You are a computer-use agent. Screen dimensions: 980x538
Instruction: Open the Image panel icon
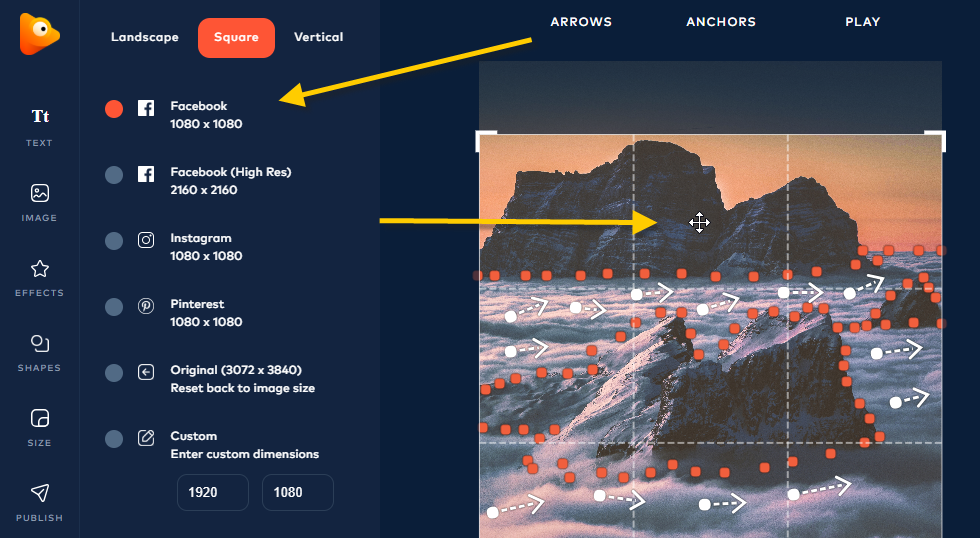point(39,193)
